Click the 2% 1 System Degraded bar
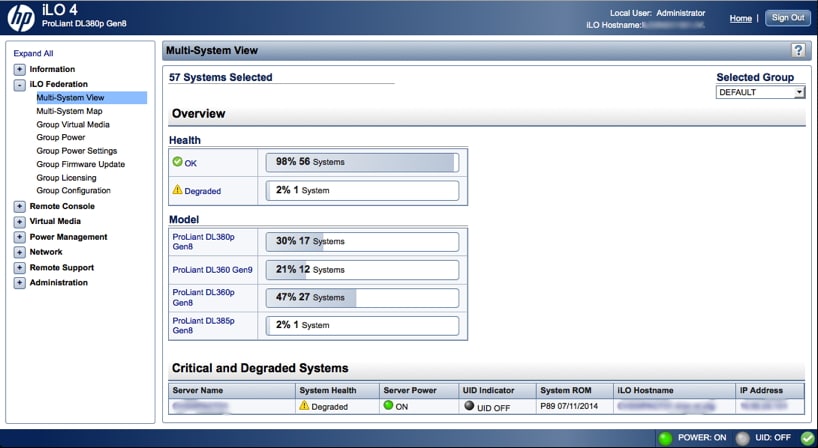The image size is (818, 448). tap(362, 190)
